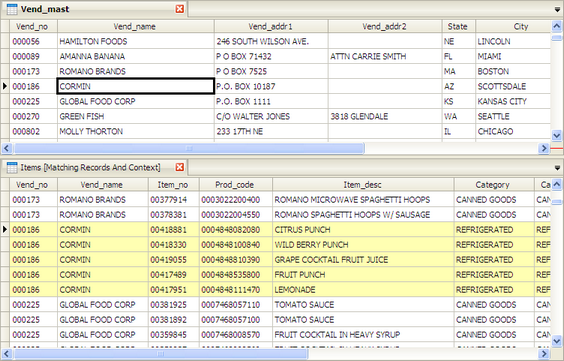
Task: Click product code 0004848111470
Action: point(236,290)
